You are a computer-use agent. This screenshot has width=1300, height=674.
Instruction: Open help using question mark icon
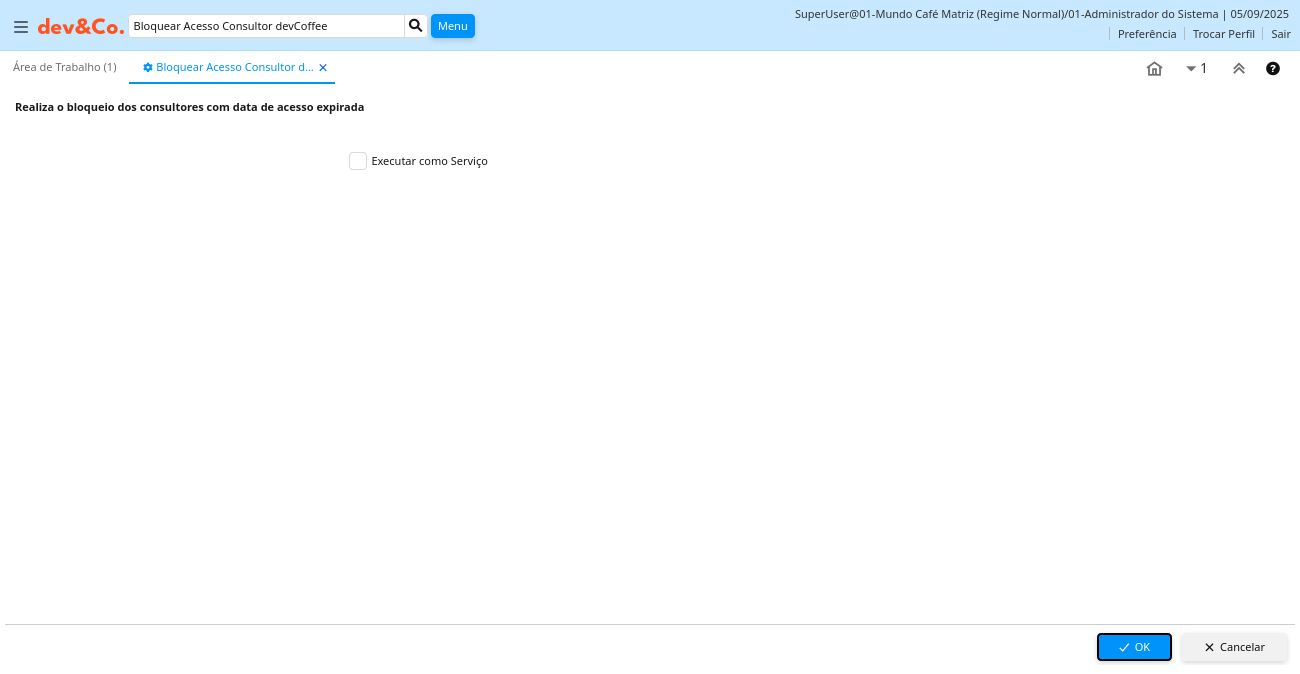pyautogui.click(x=1273, y=69)
